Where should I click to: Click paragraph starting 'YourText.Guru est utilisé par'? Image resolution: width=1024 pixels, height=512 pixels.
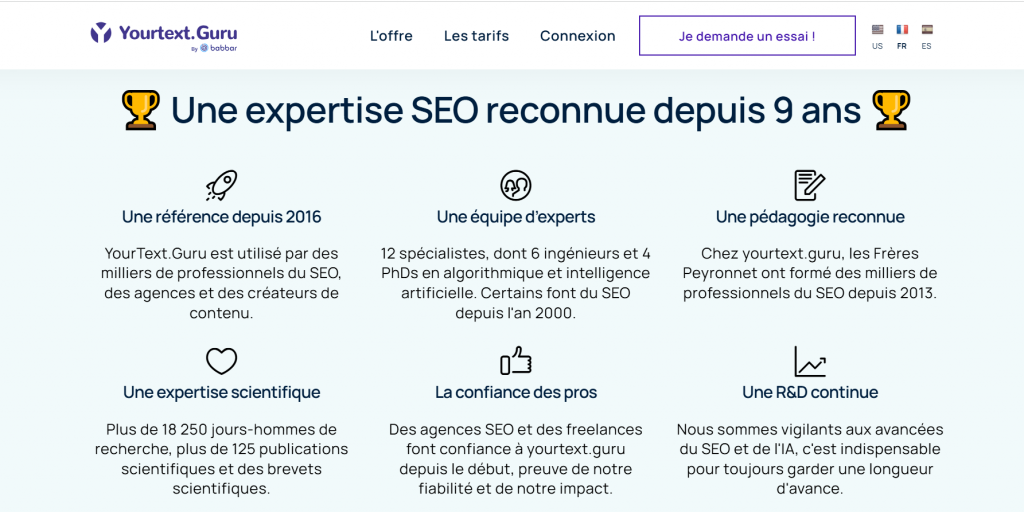click(221, 283)
